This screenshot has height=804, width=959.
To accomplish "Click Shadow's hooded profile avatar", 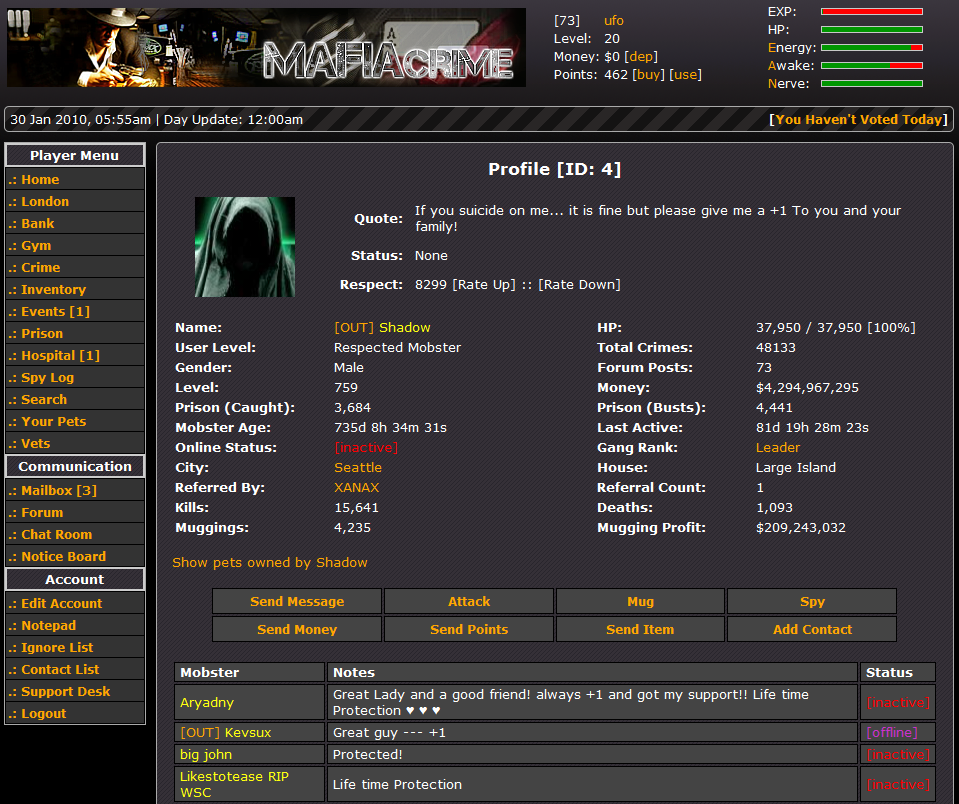I will tap(244, 247).
